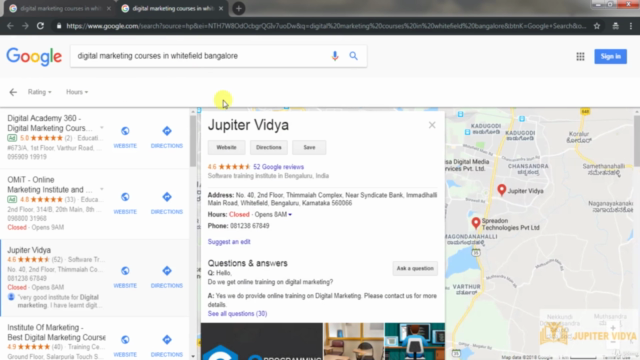Click the Google search query field
The height and width of the screenshot is (360, 640).
[200, 56]
